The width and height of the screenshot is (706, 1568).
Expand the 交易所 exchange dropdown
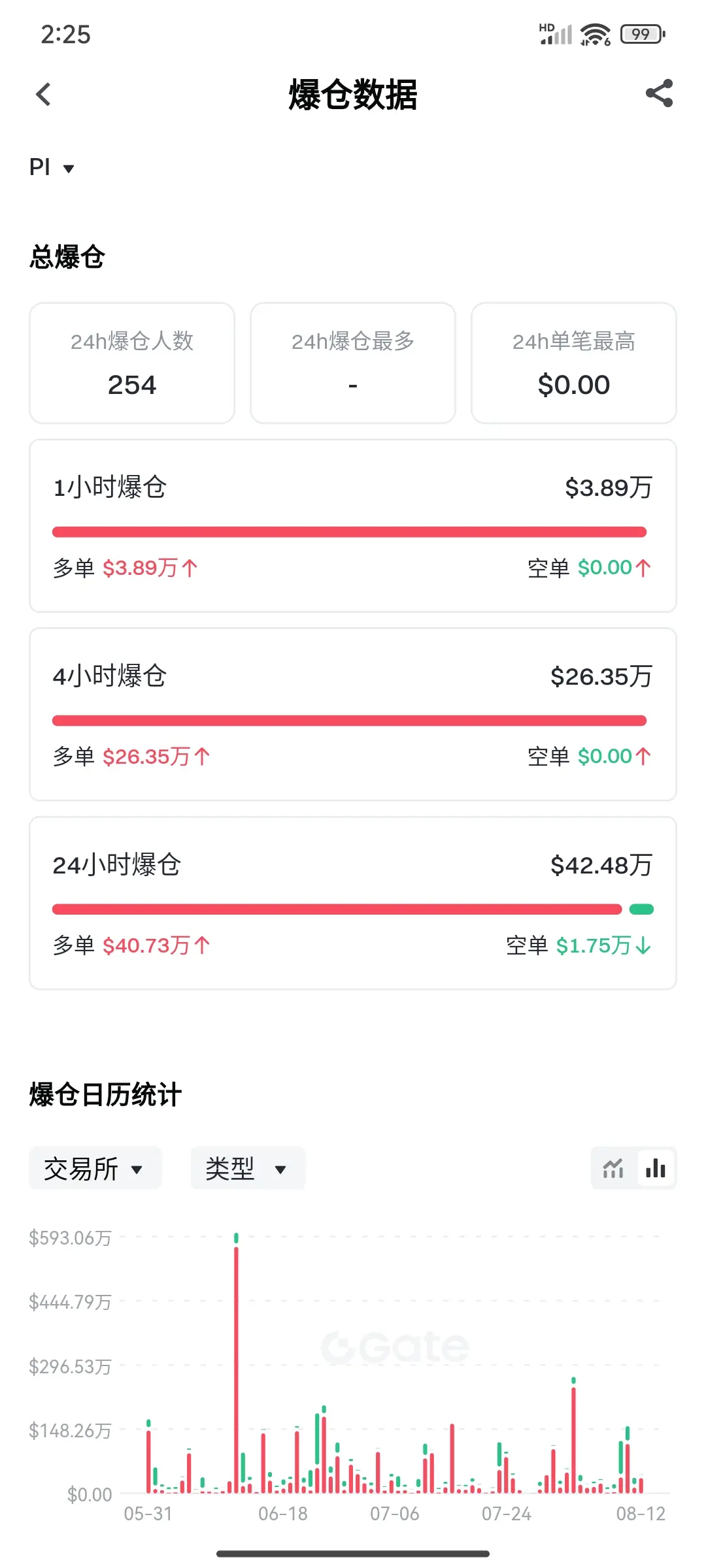(x=95, y=1168)
